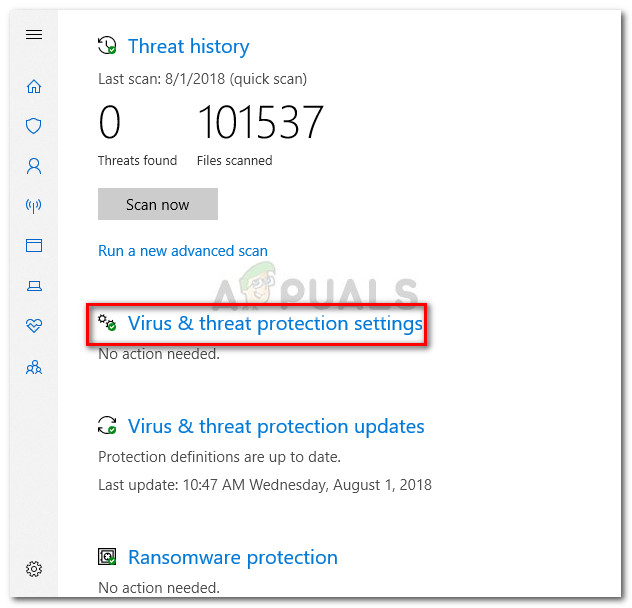Click Run a new advanced scan link

point(183,251)
